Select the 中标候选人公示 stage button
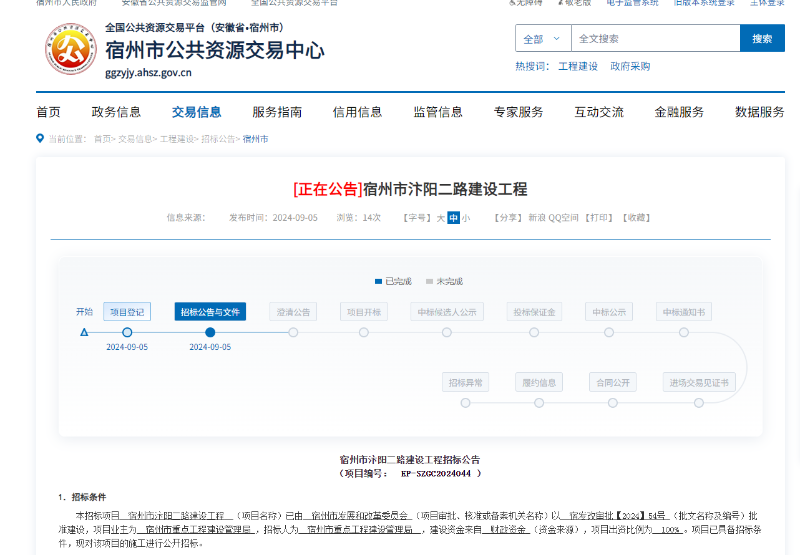800x555 pixels. pos(447,312)
